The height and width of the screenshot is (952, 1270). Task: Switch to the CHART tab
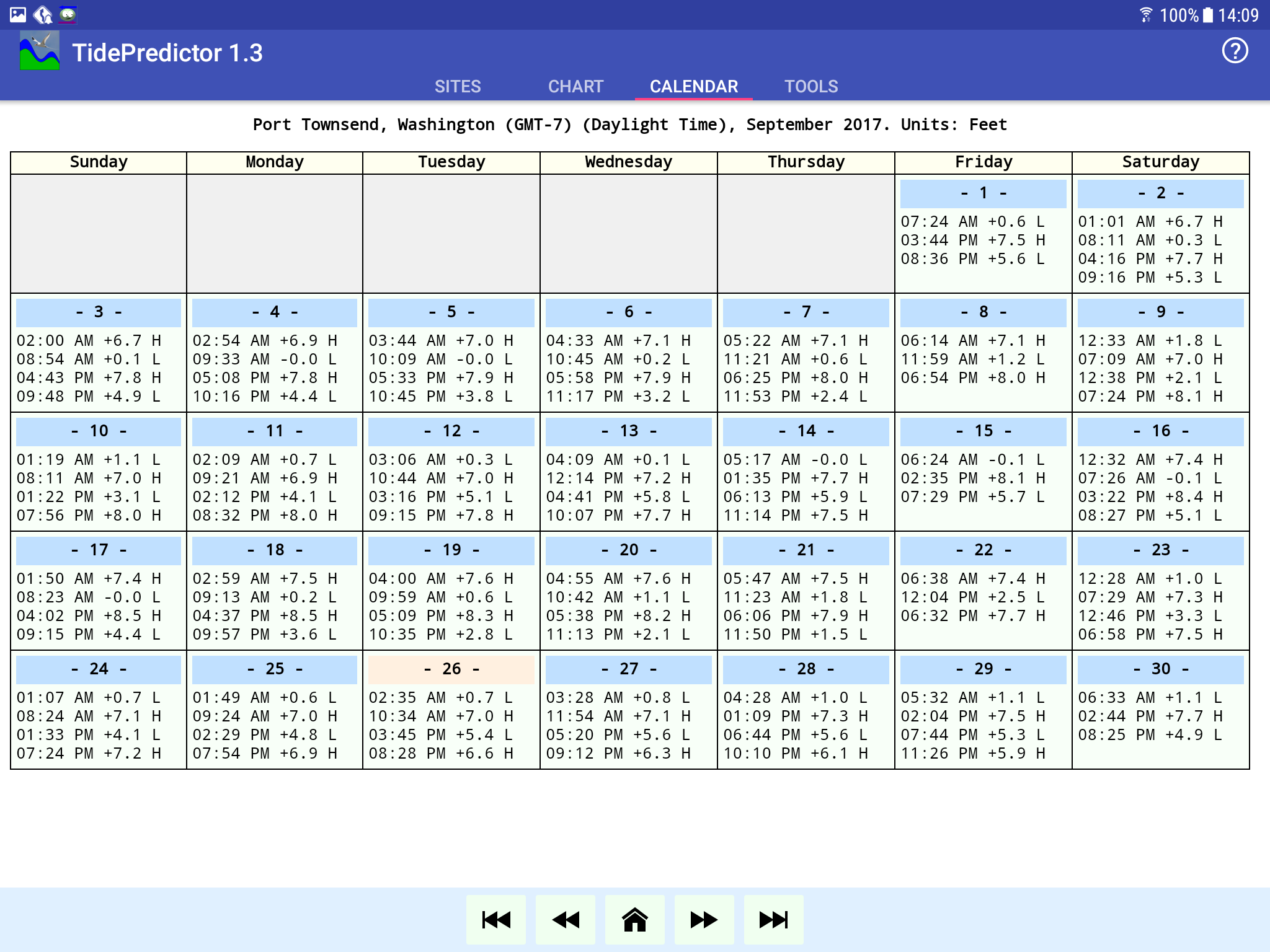575,86
